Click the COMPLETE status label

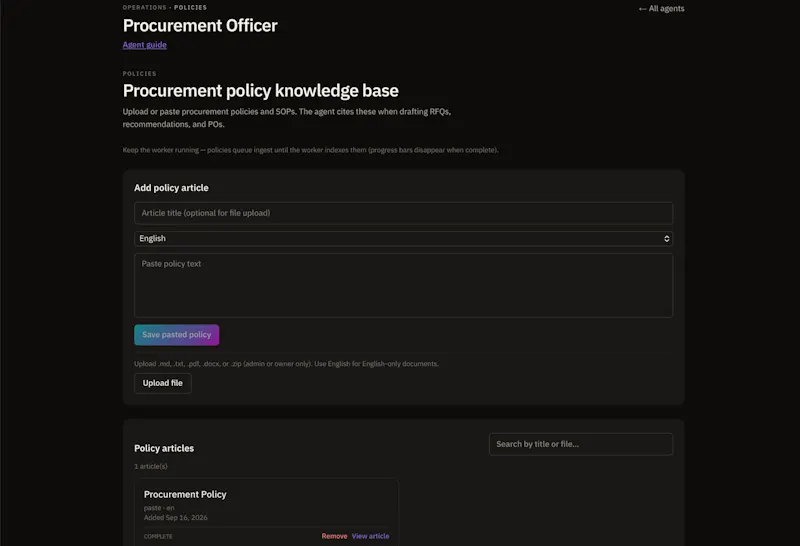[158, 536]
